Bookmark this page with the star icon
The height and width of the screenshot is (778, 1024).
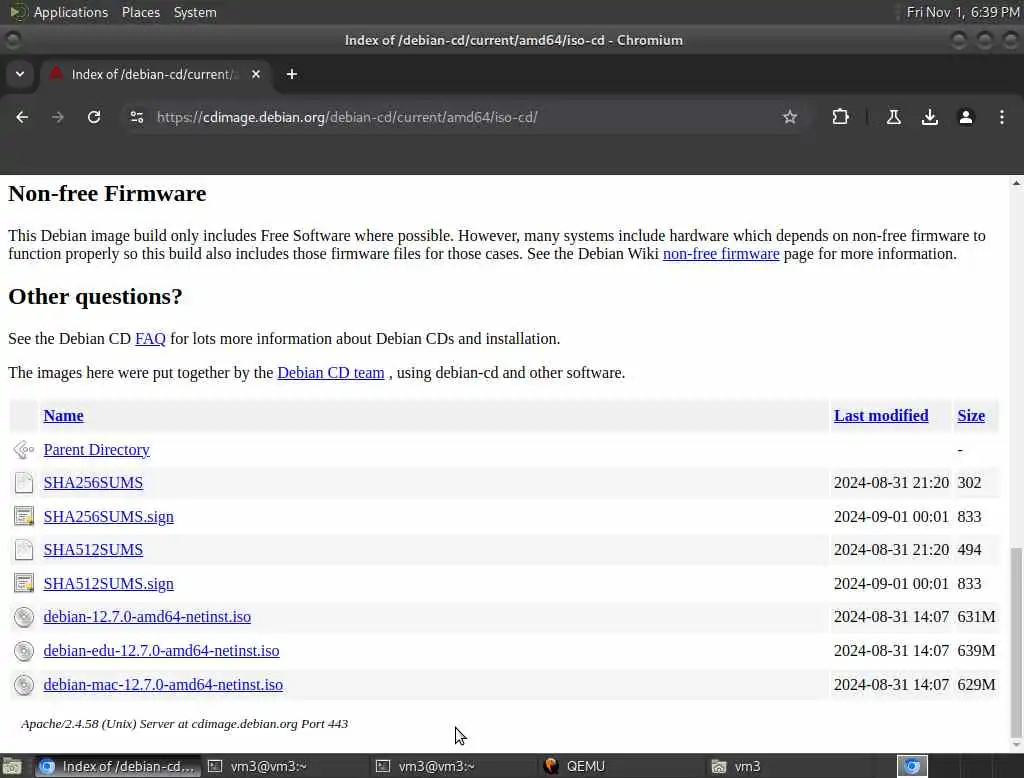(x=790, y=117)
